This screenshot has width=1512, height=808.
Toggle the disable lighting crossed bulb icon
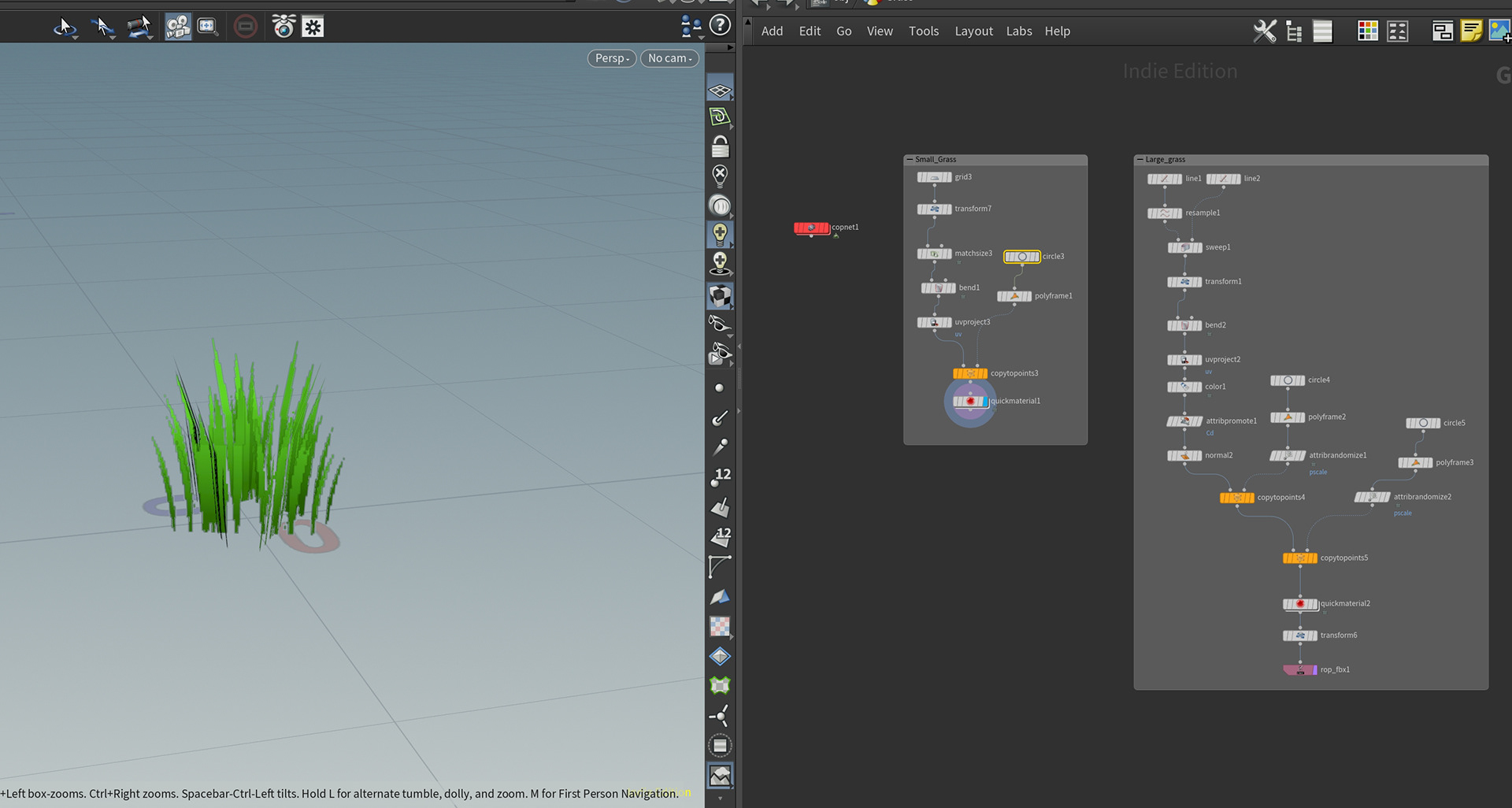click(x=720, y=175)
